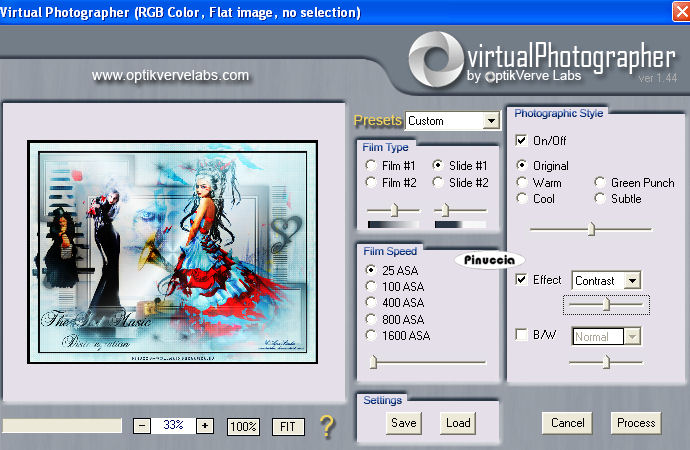Set preview zoom to 100%
This screenshot has width=690, height=450.
[x=243, y=426]
